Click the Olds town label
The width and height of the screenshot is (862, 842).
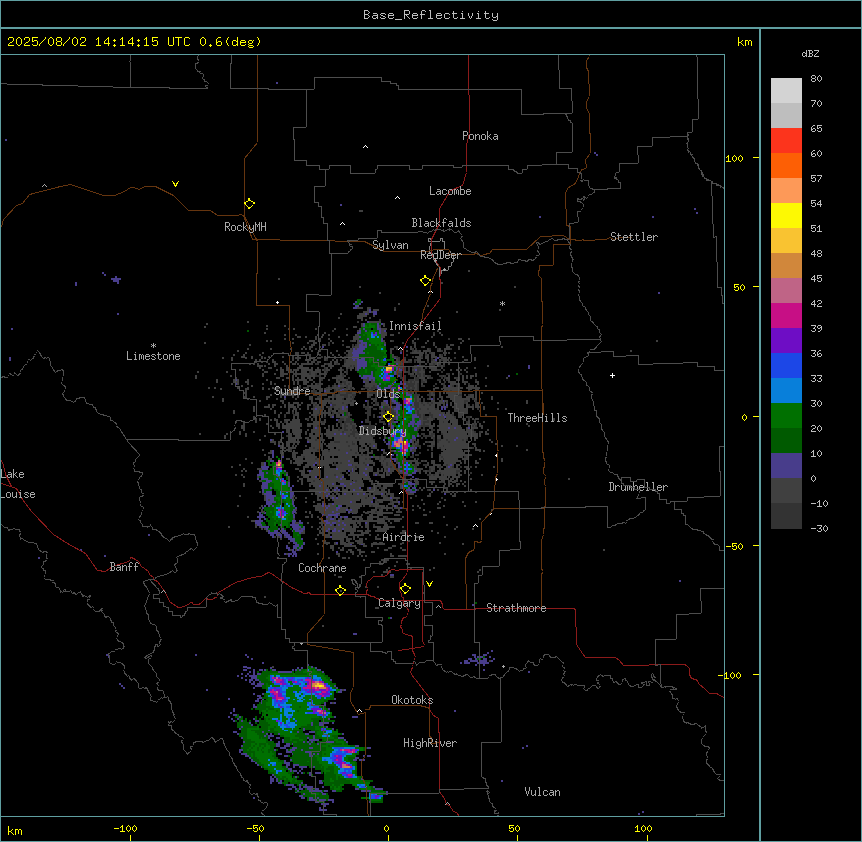[x=388, y=394]
